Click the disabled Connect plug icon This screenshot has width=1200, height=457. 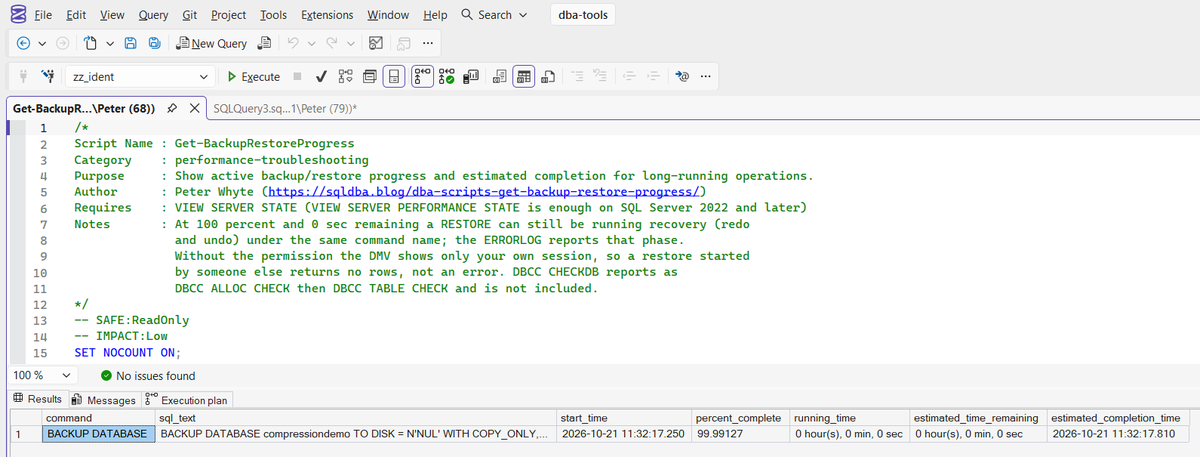[x=22, y=76]
